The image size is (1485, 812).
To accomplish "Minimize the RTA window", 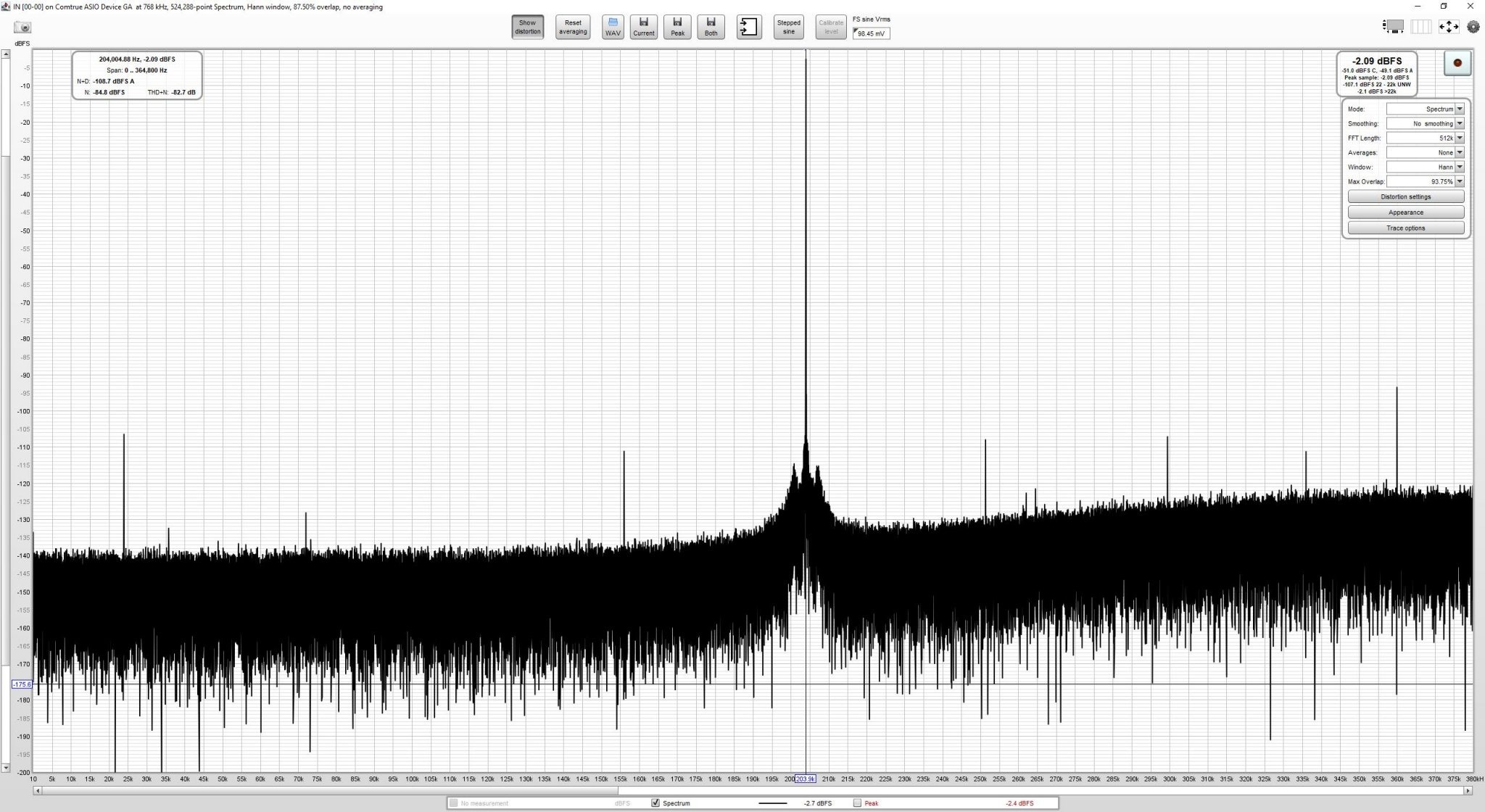I will [1418, 7].
